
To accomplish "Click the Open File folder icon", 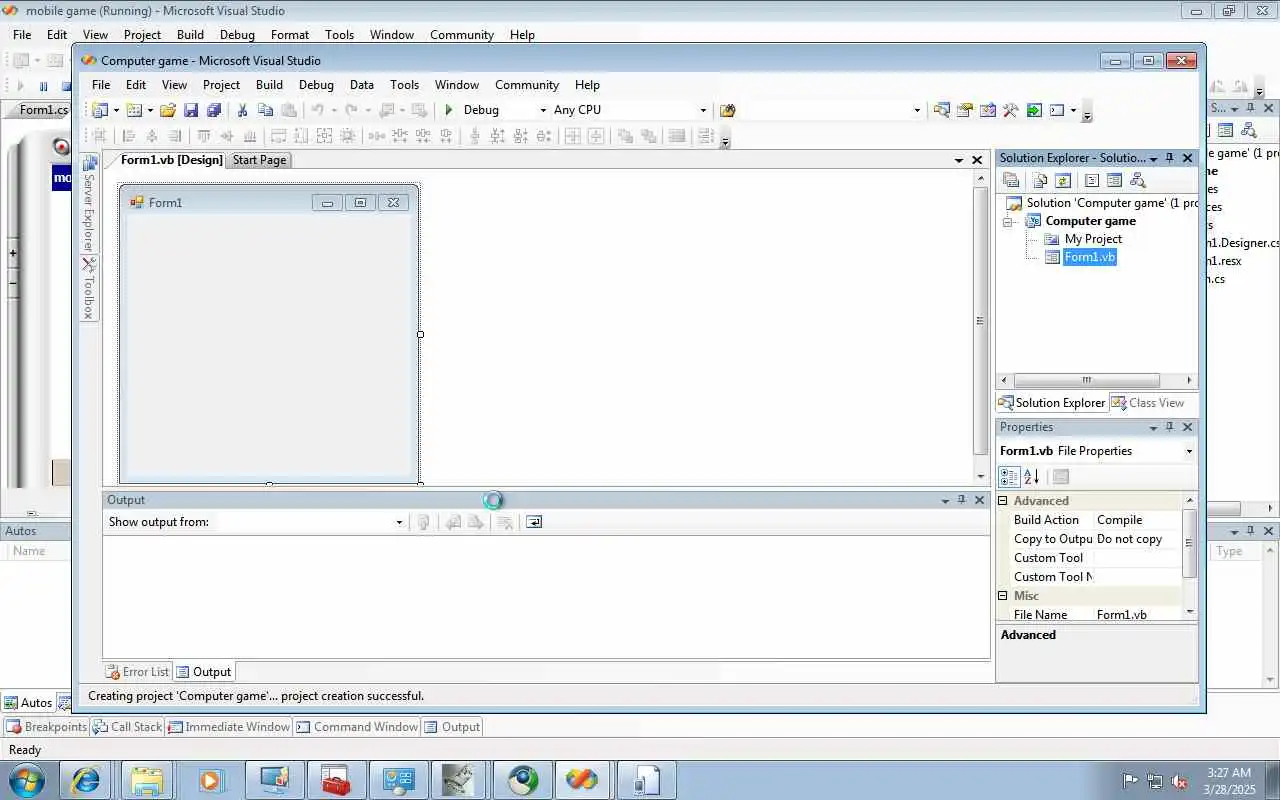I will 168,110.
